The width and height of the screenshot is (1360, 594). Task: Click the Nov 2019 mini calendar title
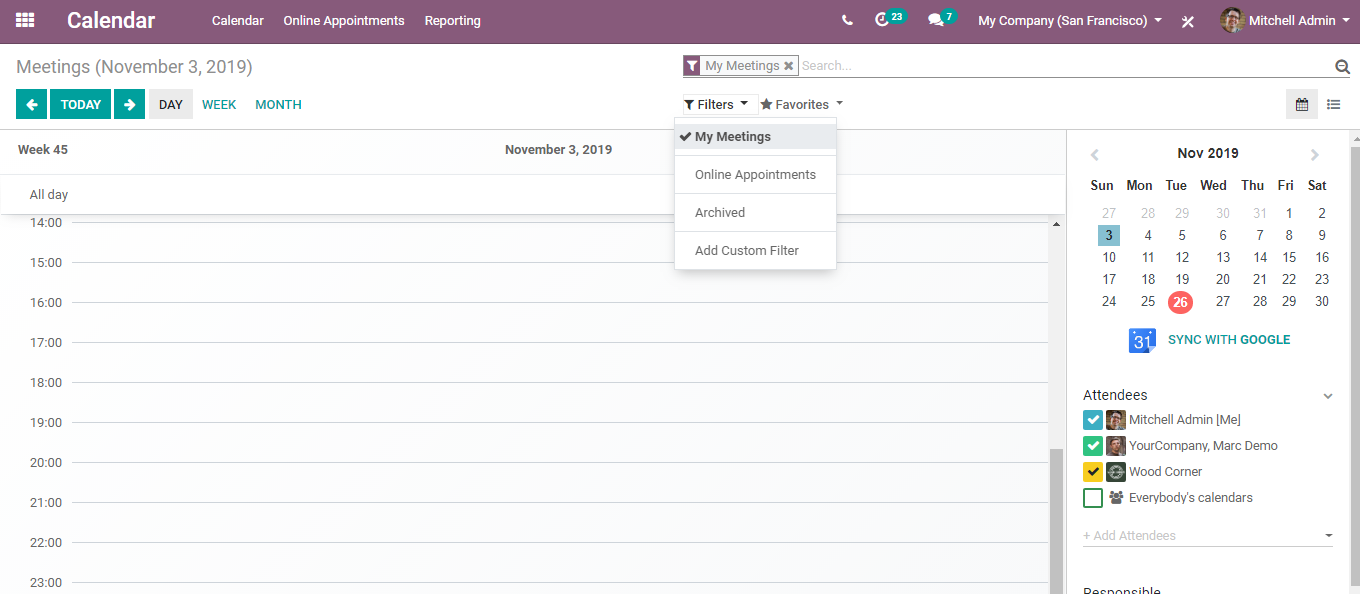1208,154
